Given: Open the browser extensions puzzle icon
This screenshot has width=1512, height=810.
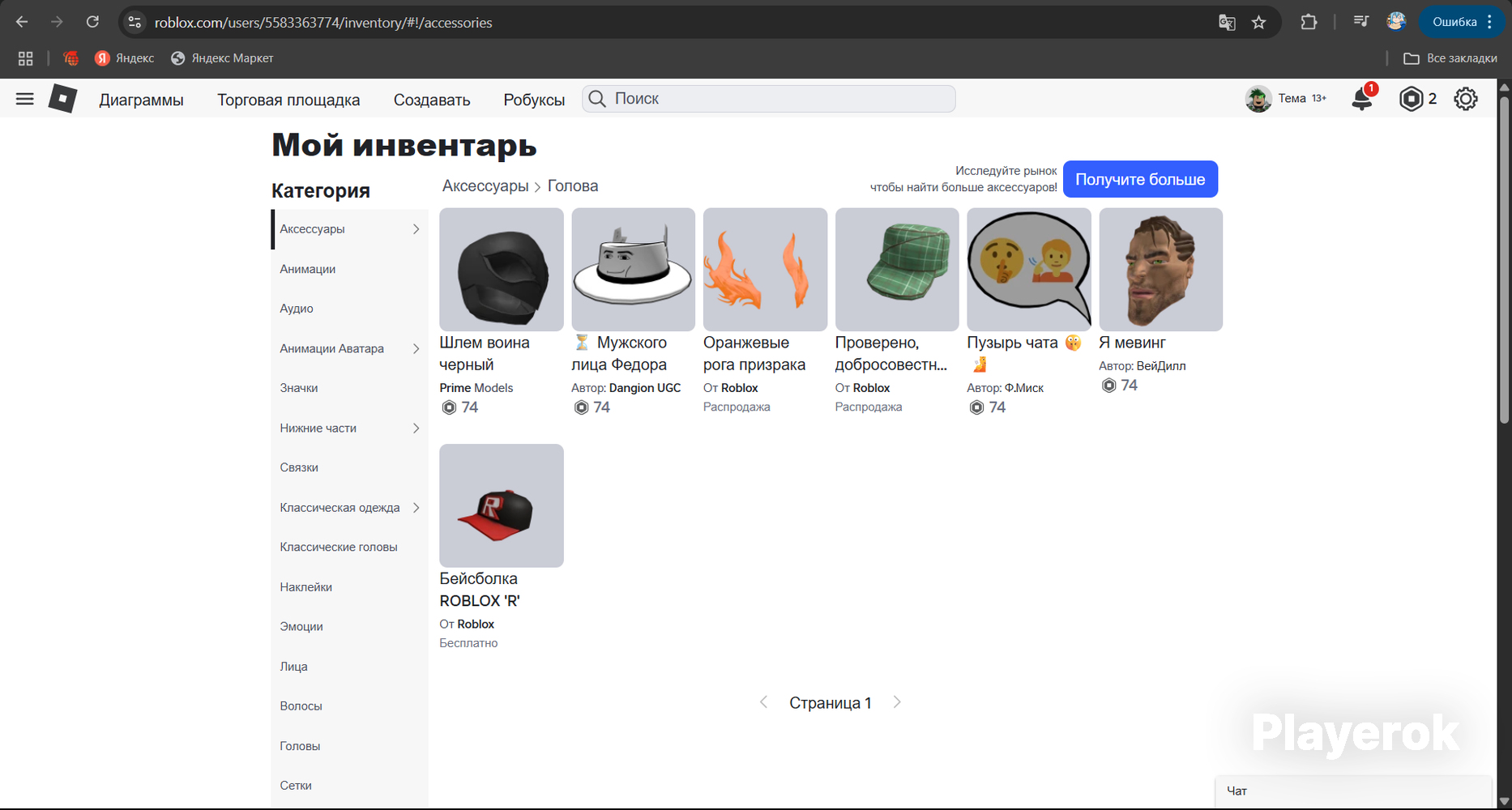Looking at the screenshot, I should click(x=1309, y=22).
